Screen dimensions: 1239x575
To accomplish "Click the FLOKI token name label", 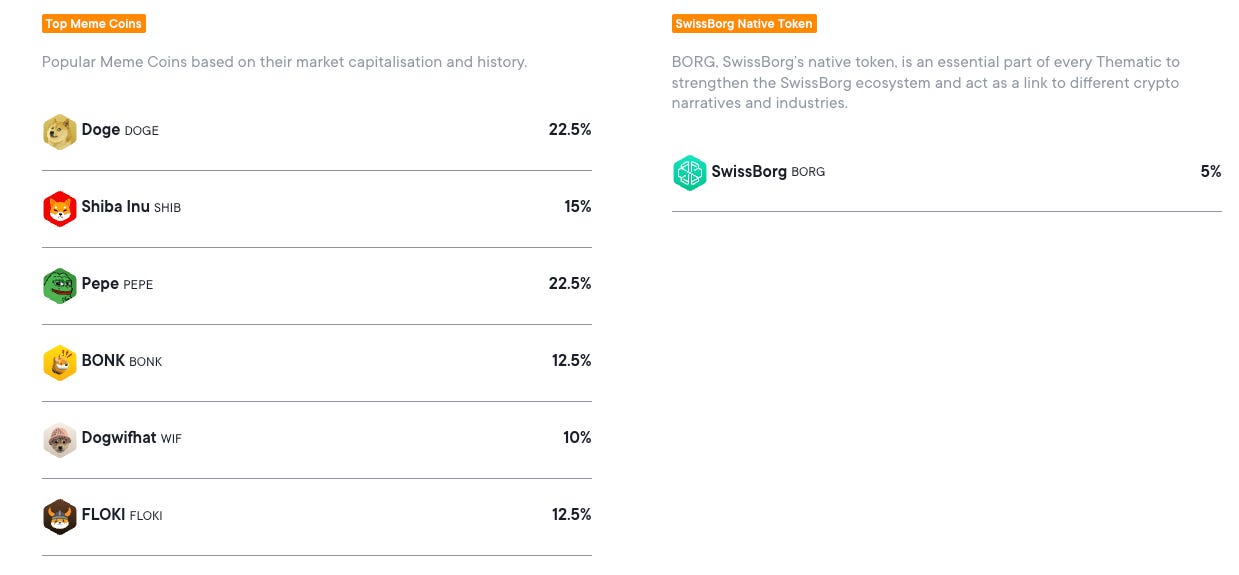I will click(122, 515).
